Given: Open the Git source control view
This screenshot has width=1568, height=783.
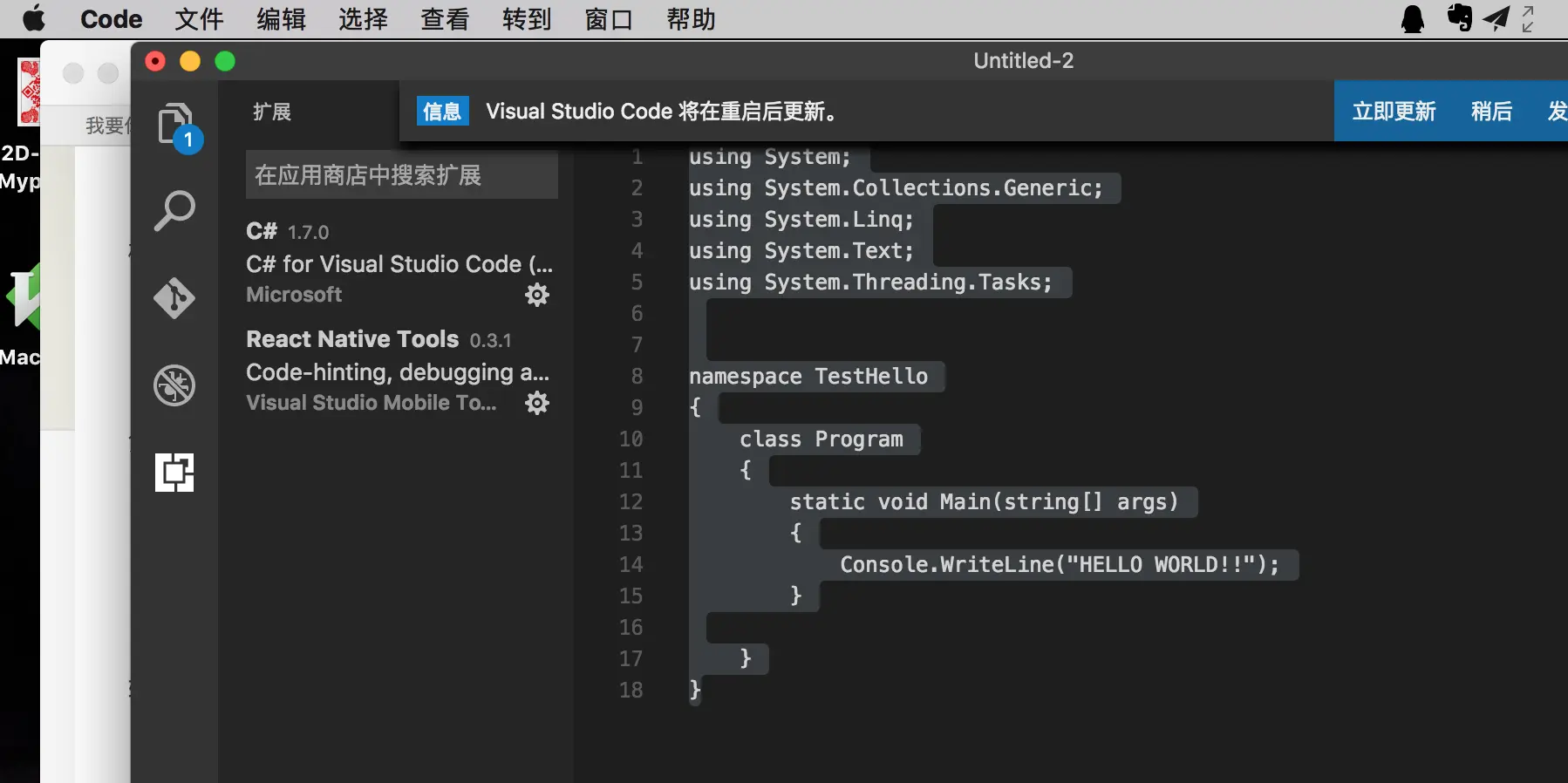Looking at the screenshot, I should point(174,298).
